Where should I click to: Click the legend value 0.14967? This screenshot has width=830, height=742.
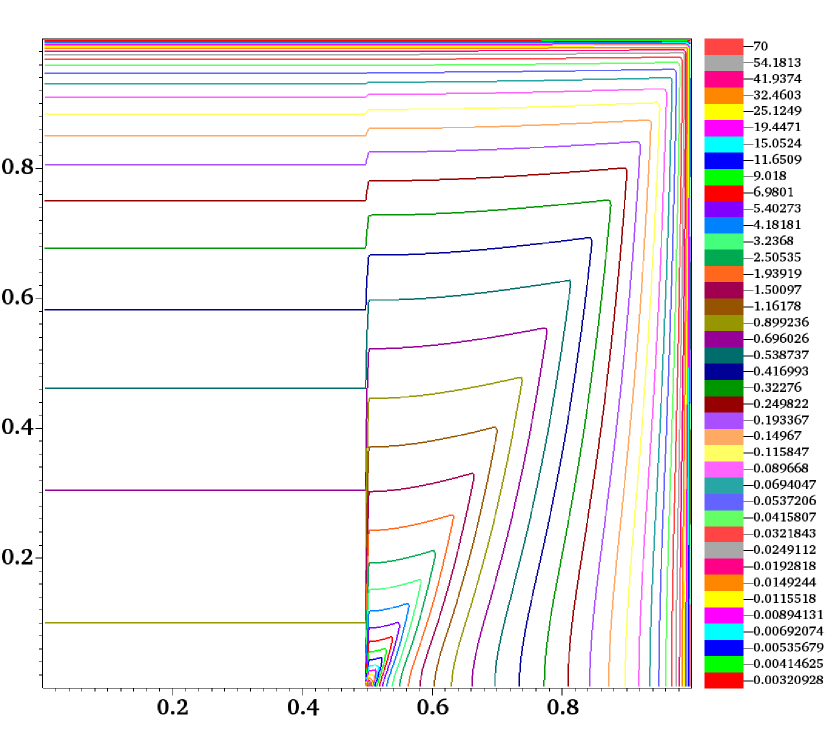point(777,436)
